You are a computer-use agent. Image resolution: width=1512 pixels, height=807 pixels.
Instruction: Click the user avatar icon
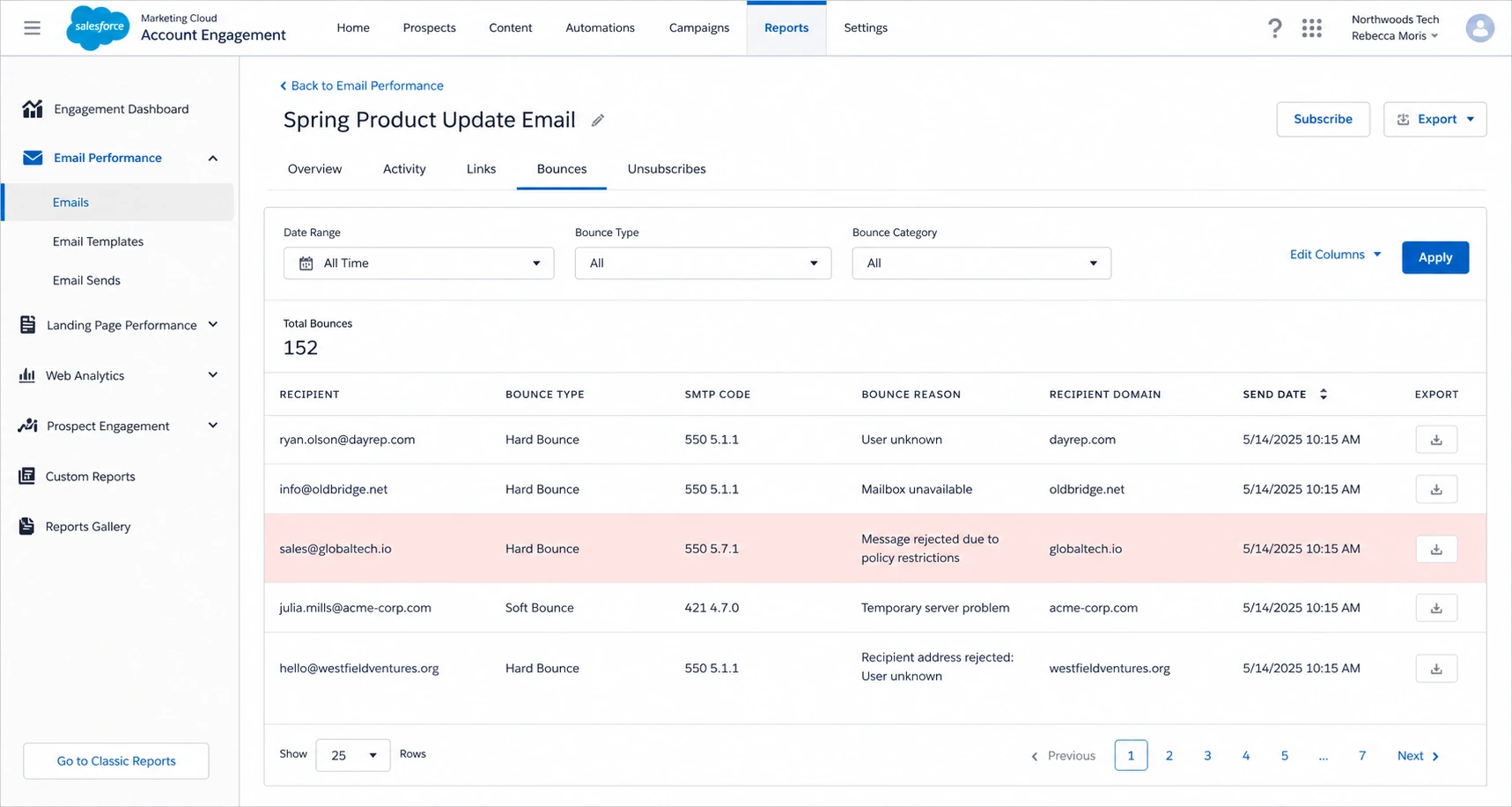[x=1479, y=28]
